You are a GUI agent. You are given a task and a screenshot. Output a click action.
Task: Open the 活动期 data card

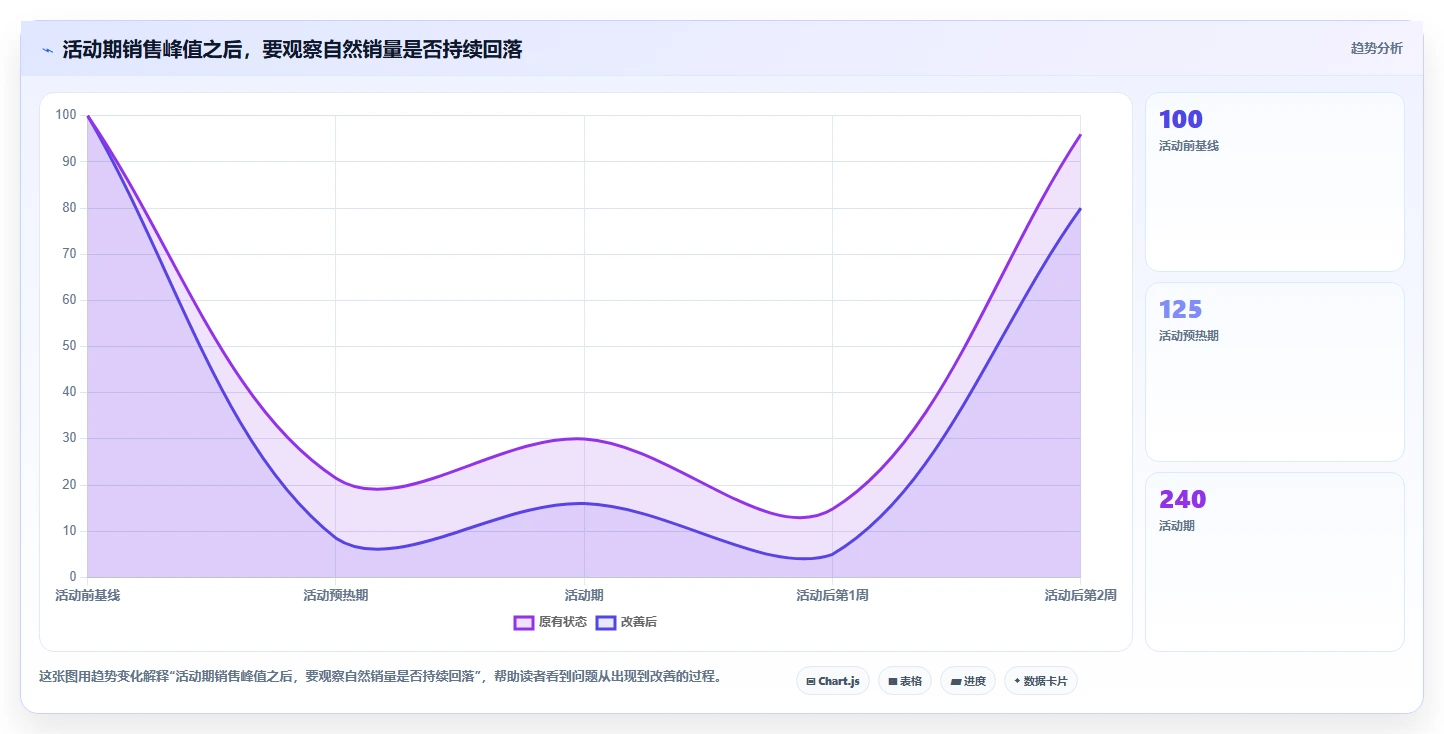coord(1275,562)
